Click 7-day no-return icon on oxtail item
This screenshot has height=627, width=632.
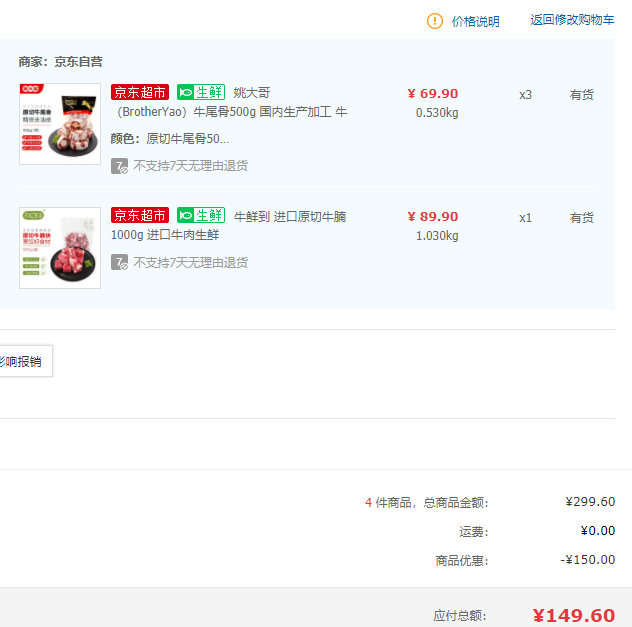(119, 166)
